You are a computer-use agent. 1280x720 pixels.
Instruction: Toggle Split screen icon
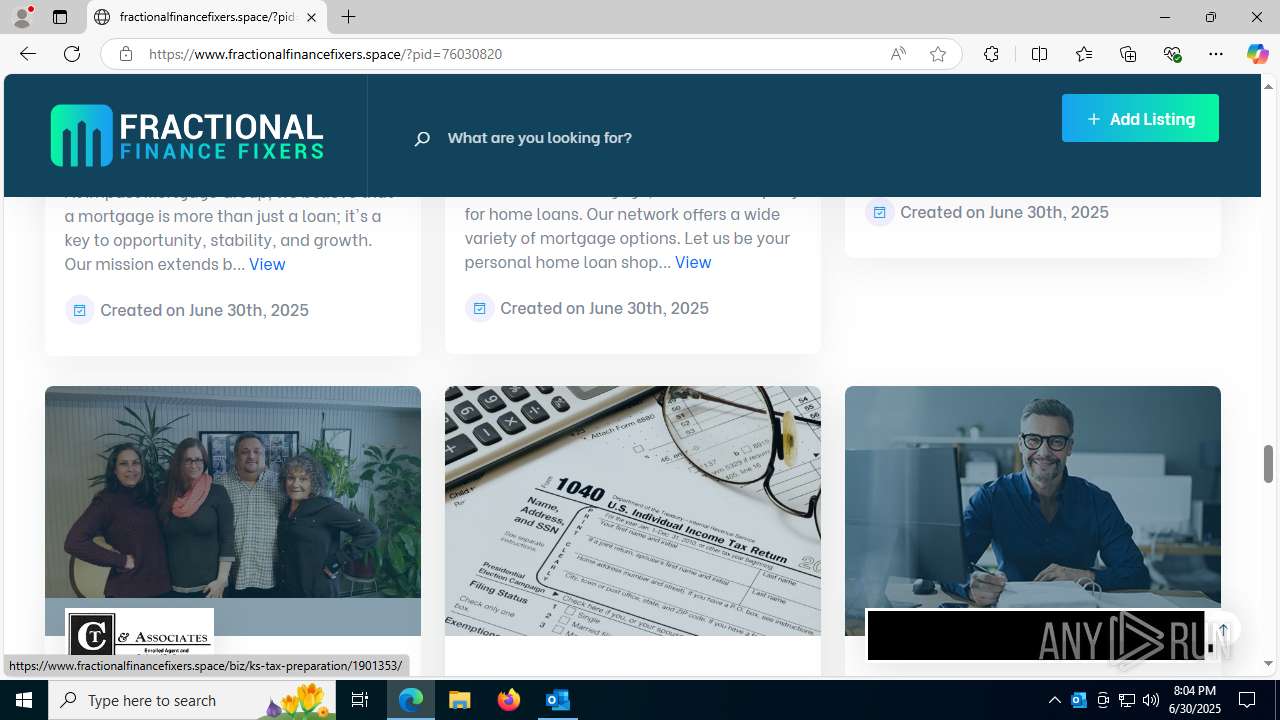pyautogui.click(x=1039, y=54)
